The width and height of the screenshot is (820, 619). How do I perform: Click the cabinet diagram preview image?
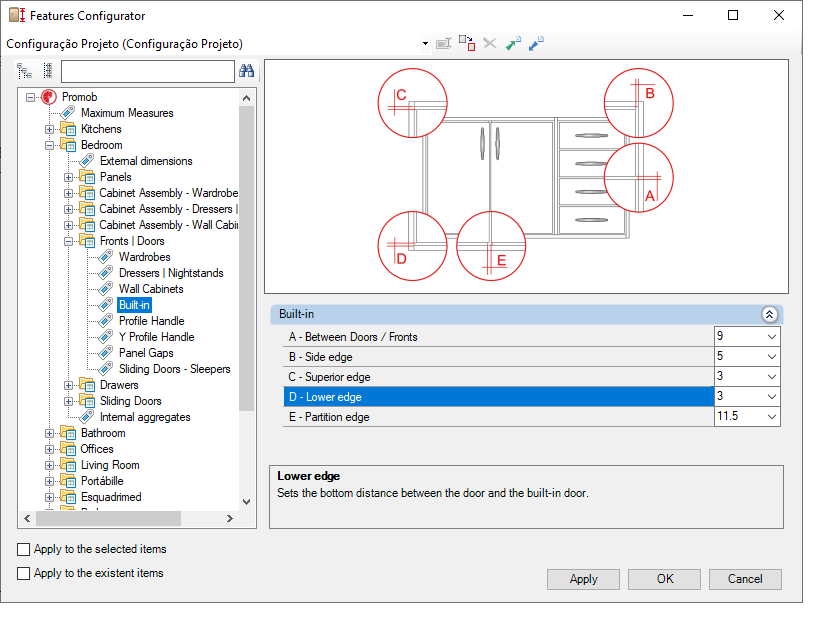pos(526,176)
